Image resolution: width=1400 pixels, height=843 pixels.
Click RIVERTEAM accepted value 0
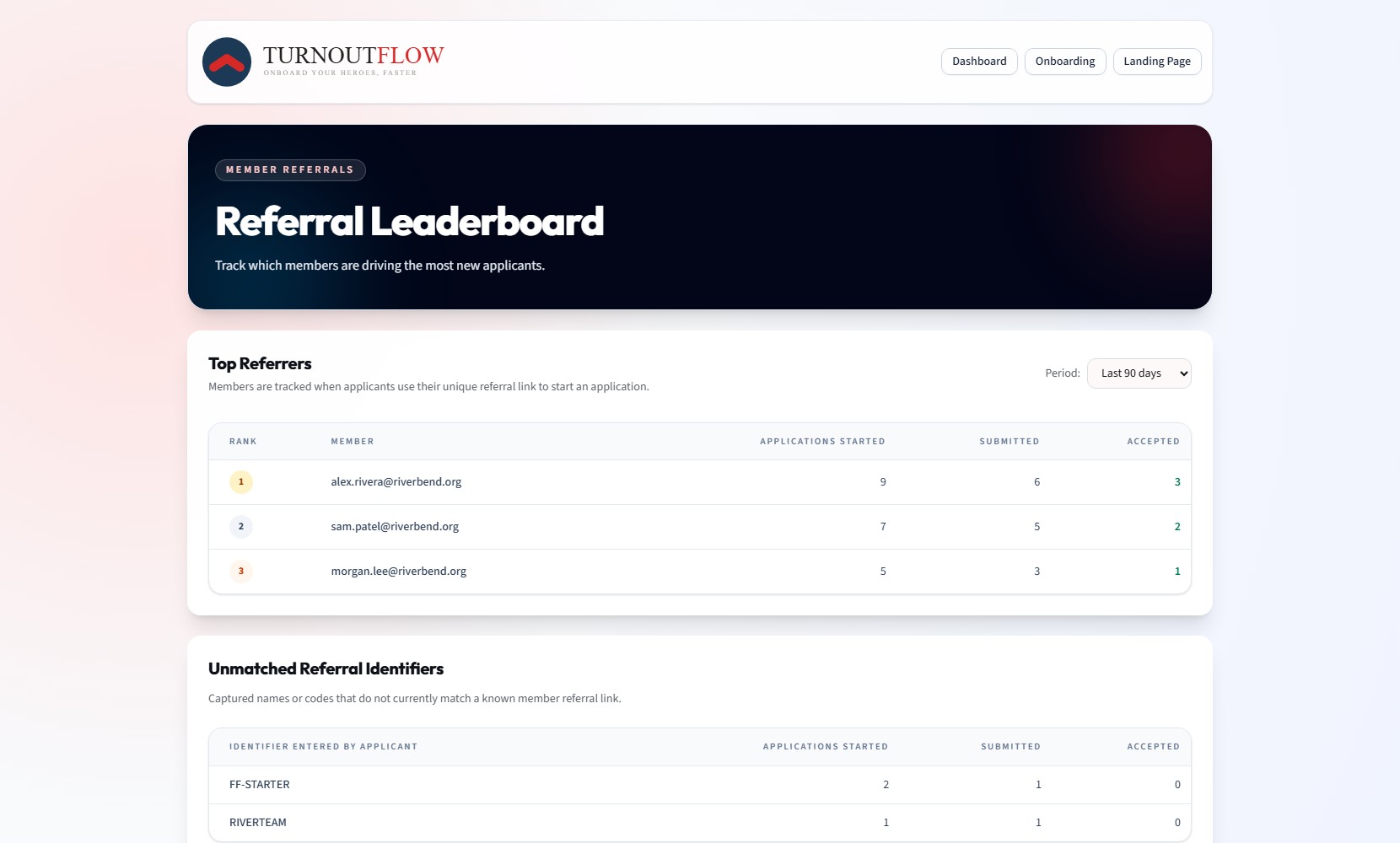1177,823
